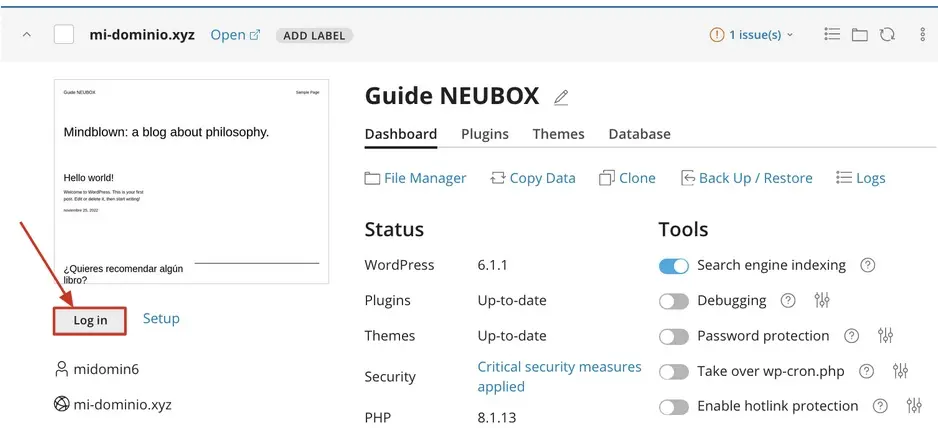Edit site title with pencil icon
The height and width of the screenshot is (428, 938).
[x=561, y=97]
